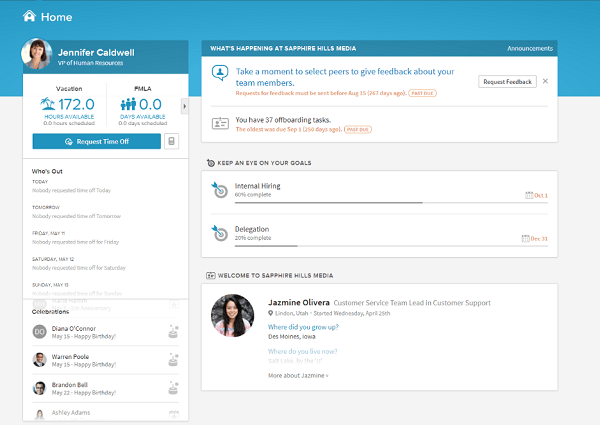This screenshot has width=600, height=425.
Task: Select Warren Poole's name
Action: click(x=70, y=357)
